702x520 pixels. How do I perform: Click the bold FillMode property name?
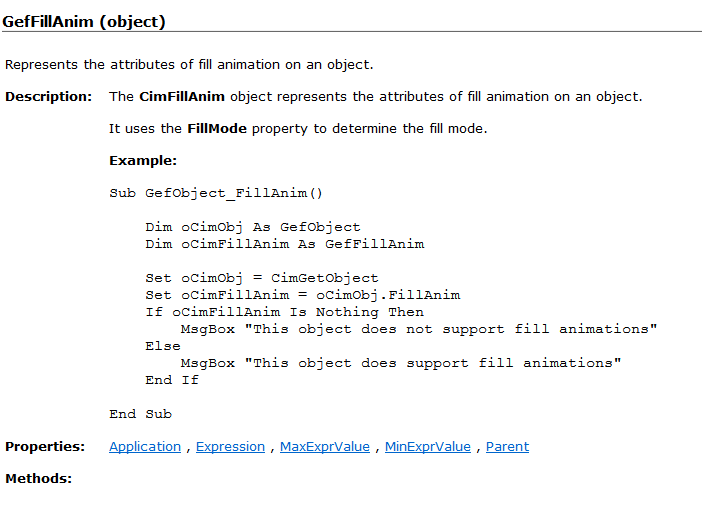pyautogui.click(x=217, y=129)
